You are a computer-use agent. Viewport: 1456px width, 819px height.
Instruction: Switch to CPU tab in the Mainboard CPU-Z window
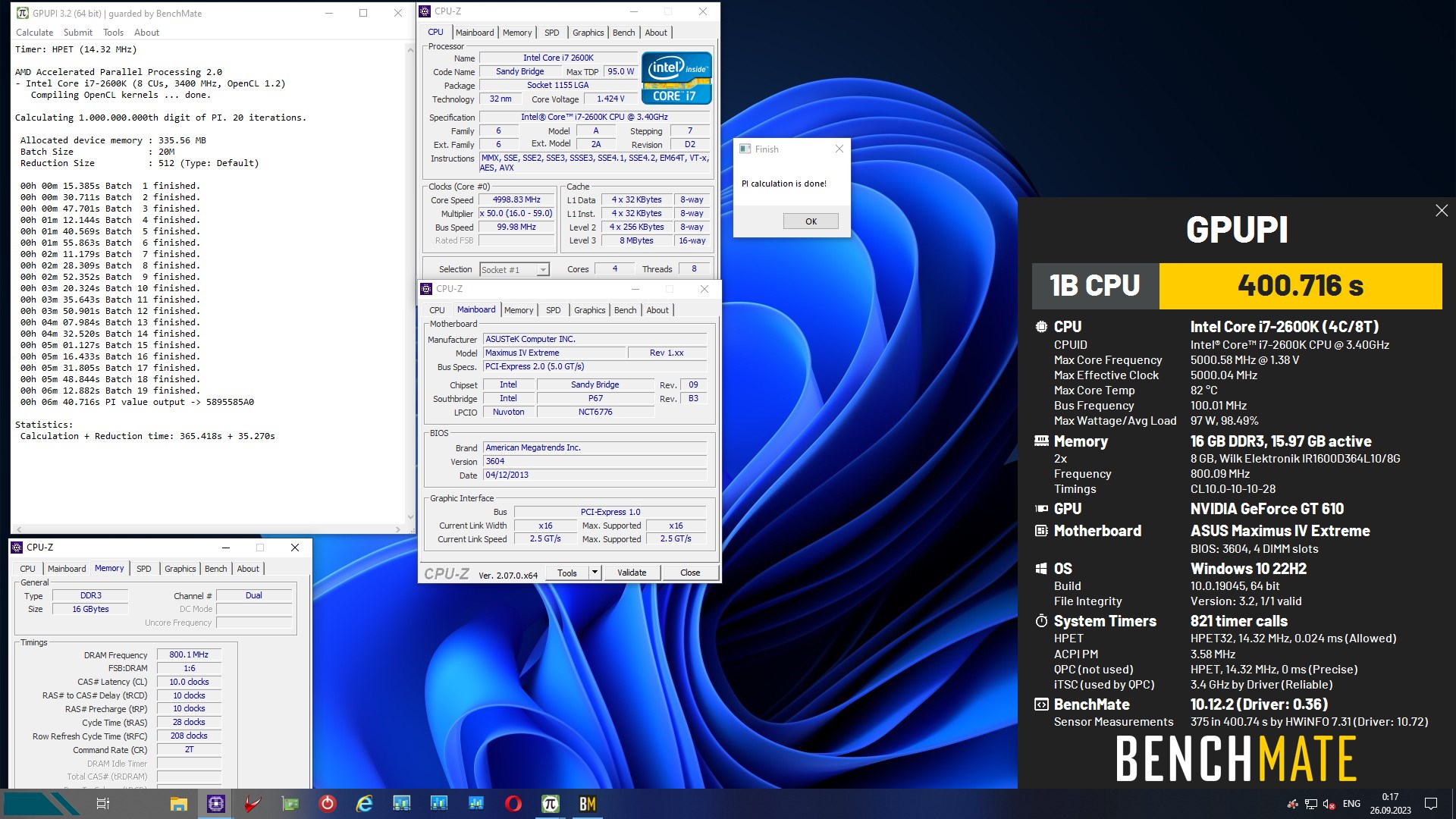[438, 310]
